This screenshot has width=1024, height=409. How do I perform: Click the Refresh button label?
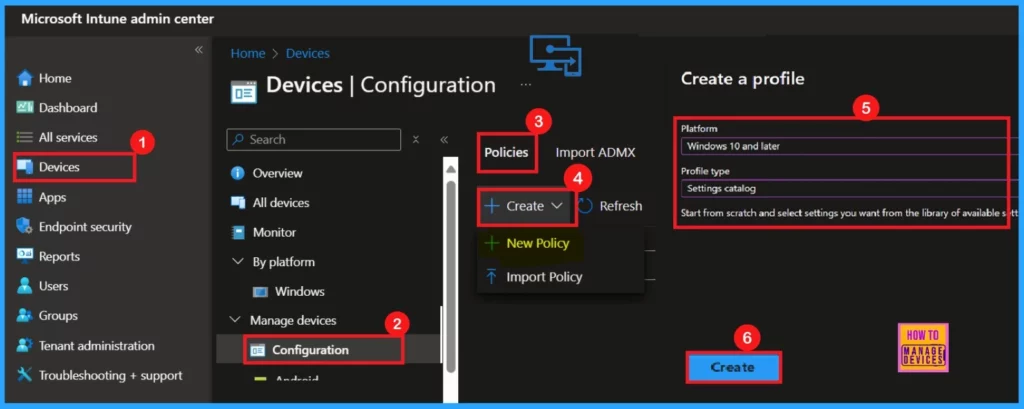click(x=620, y=206)
